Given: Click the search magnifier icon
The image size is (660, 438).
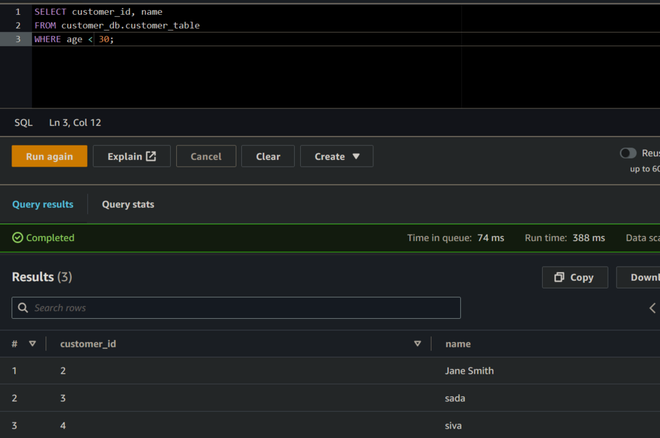Looking at the screenshot, I should click(23, 308).
